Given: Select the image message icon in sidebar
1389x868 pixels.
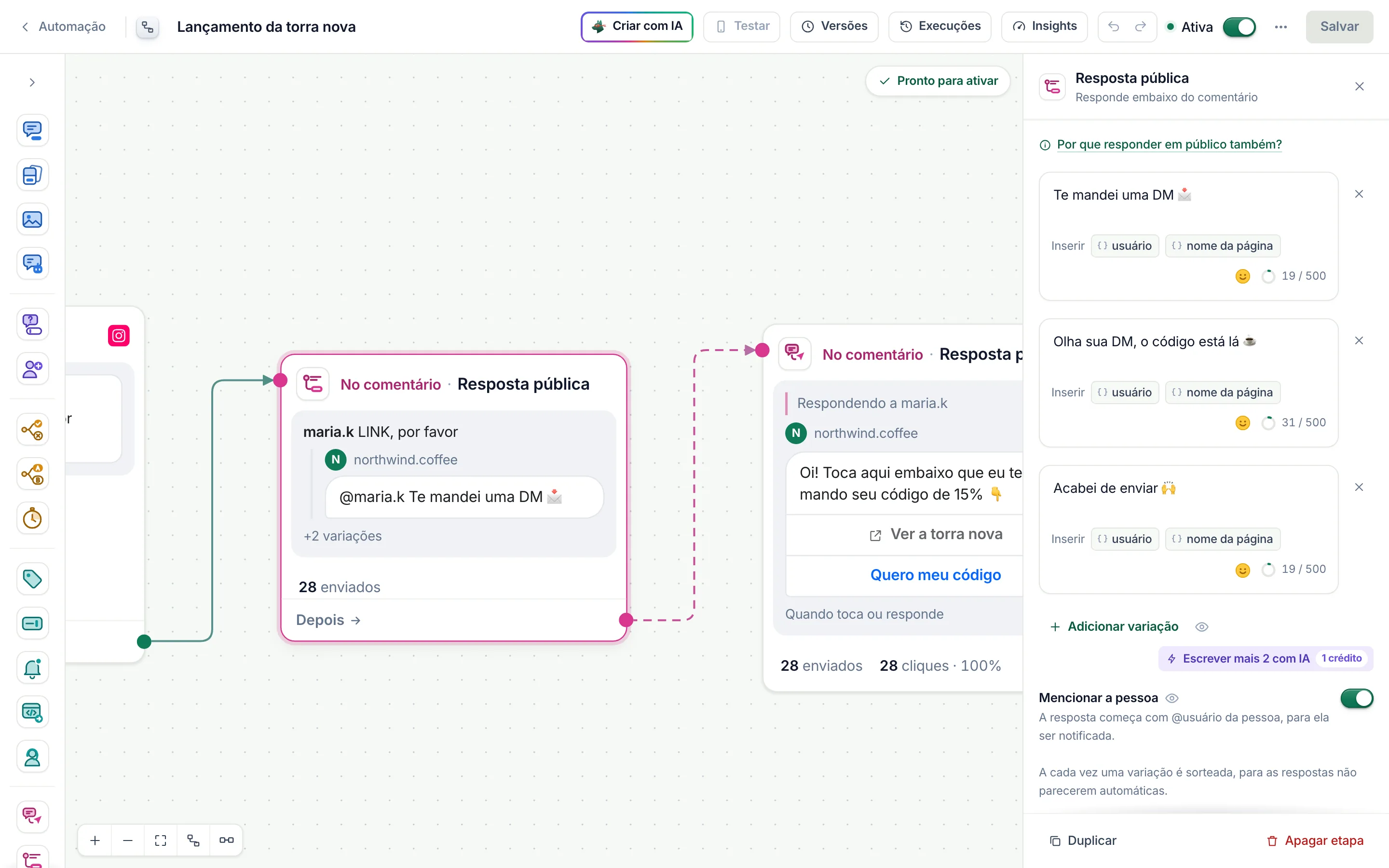Looking at the screenshot, I should point(32,219).
